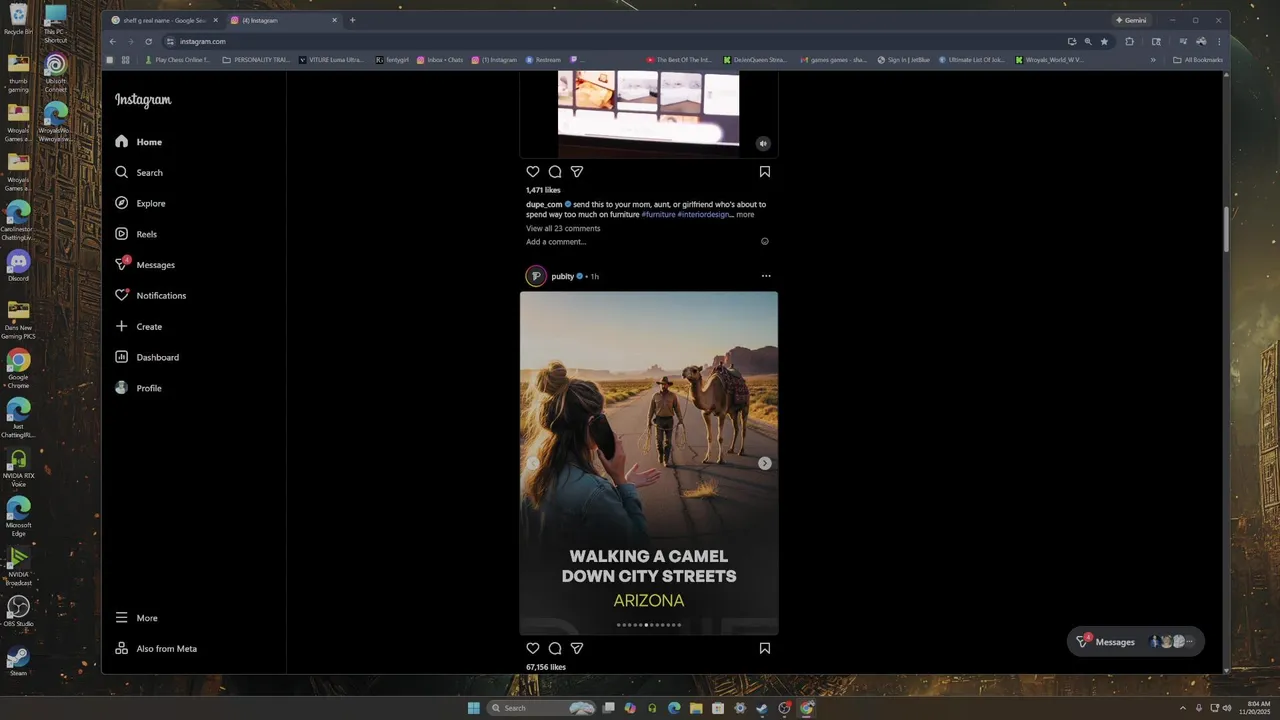
Task: Like the pubity camel post
Action: click(x=533, y=649)
